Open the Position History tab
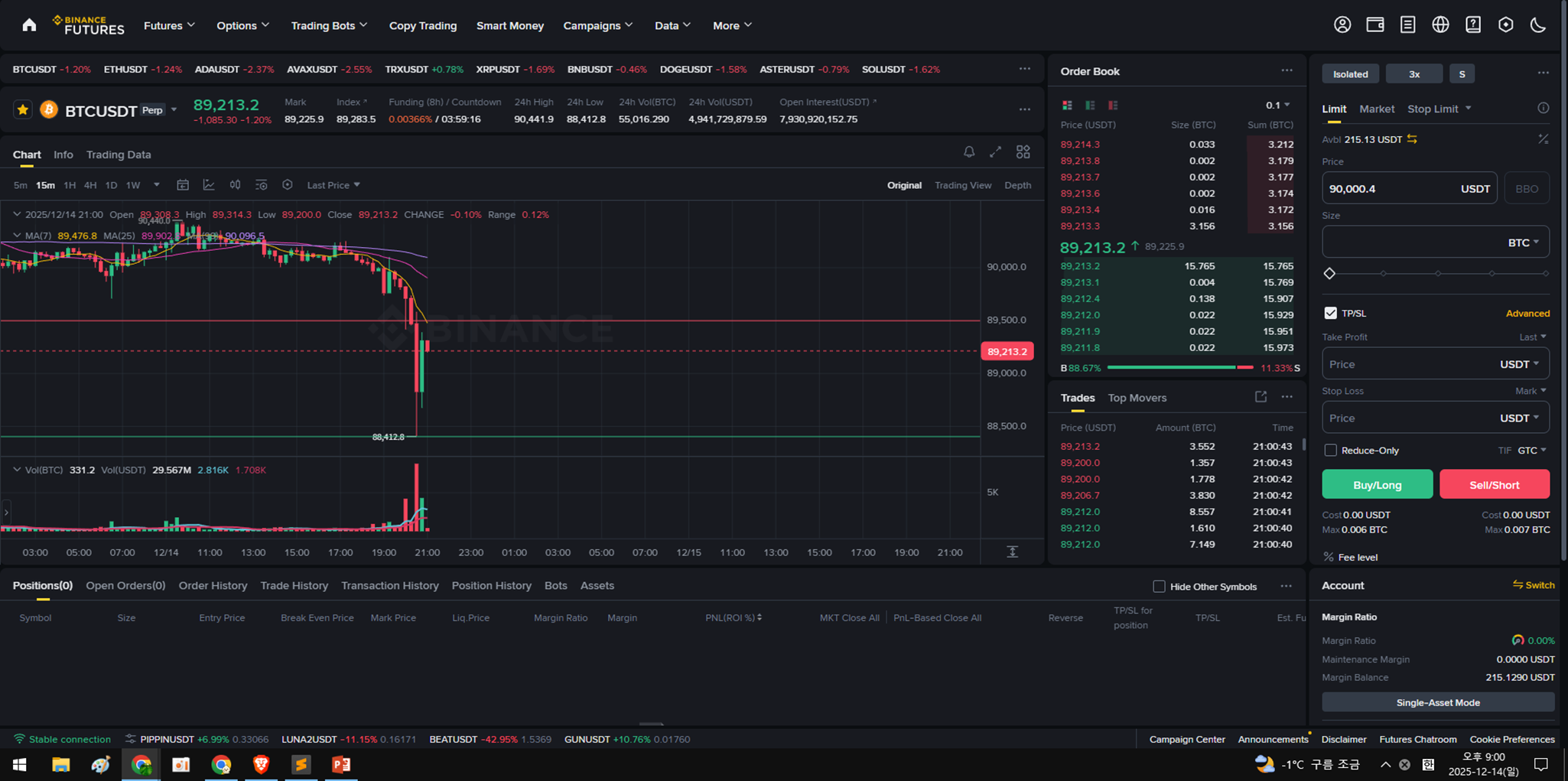Screen dimensions: 1568x781 491,585
